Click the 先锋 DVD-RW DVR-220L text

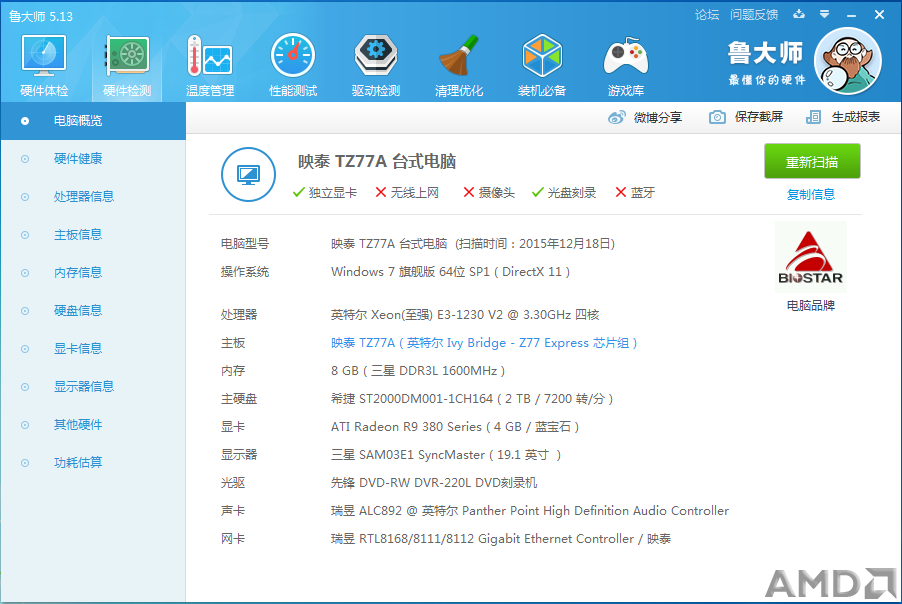[434, 483]
